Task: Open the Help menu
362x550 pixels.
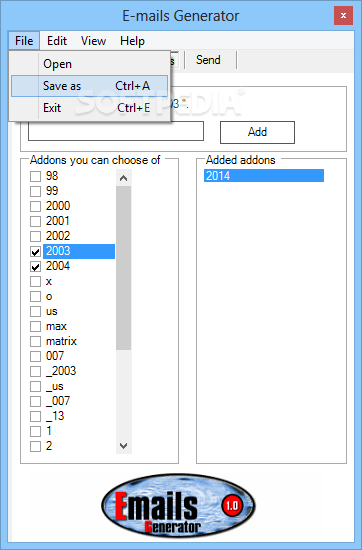Action: (x=132, y=41)
